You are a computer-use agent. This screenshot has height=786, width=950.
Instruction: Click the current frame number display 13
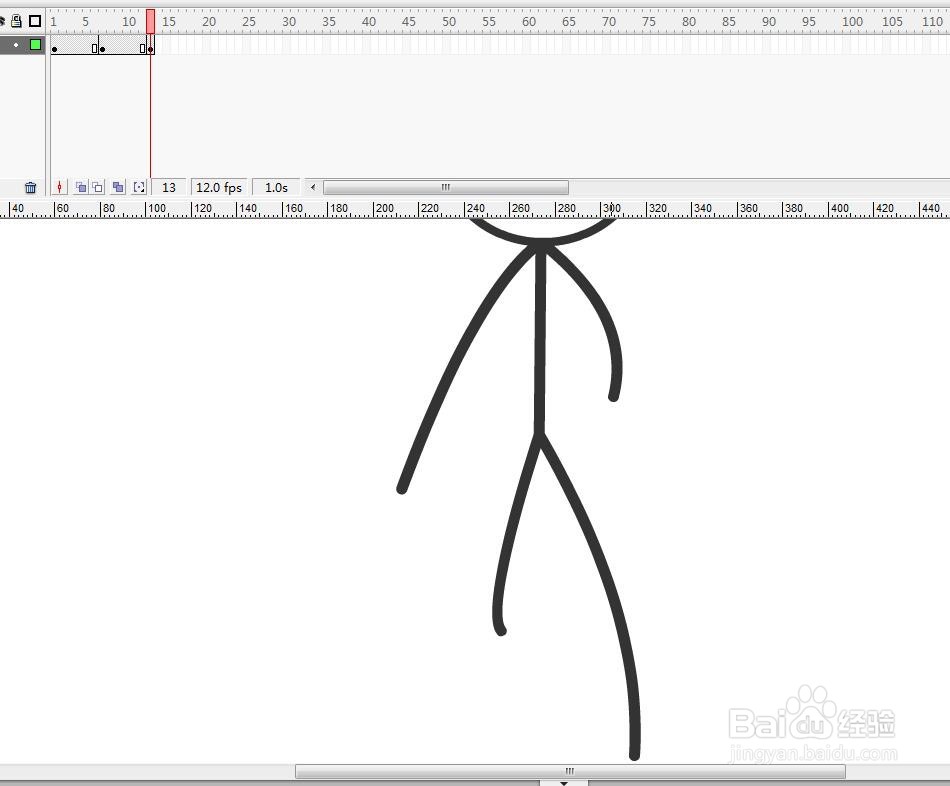pos(169,187)
